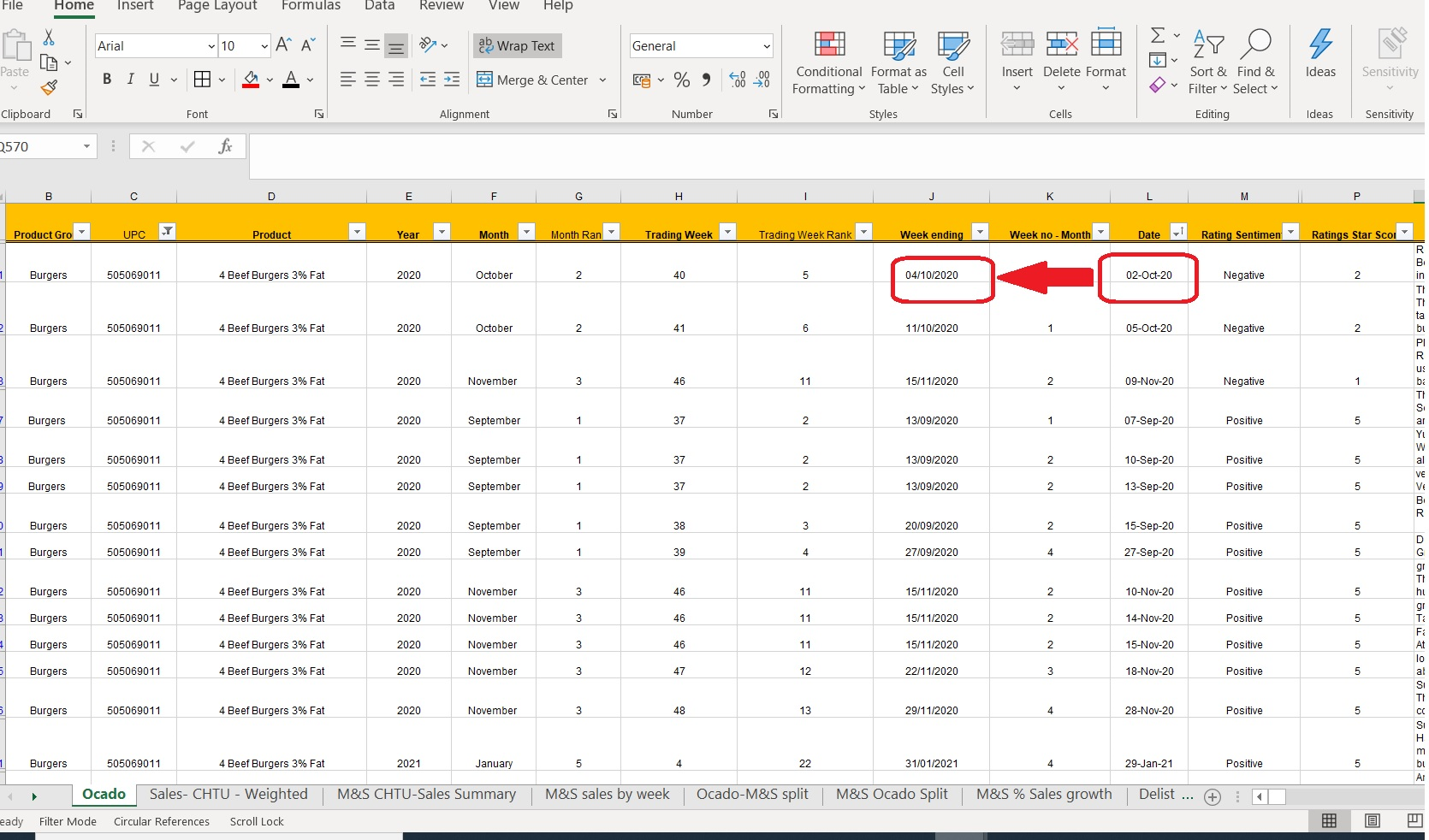The image size is (1429, 840).
Task: Click the Insert Function fx icon
Action: 225,146
